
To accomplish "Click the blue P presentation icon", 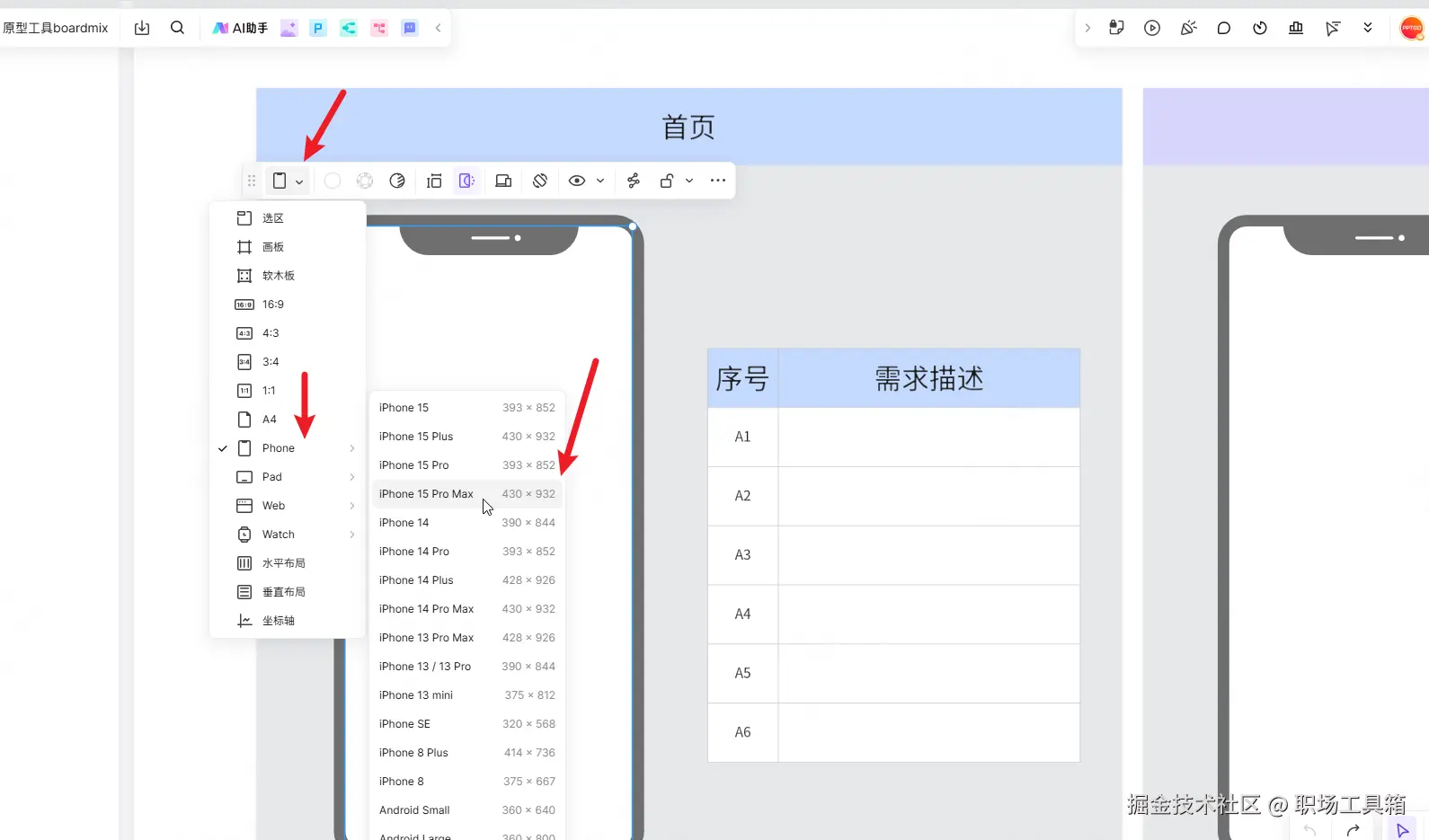I will click(x=318, y=28).
